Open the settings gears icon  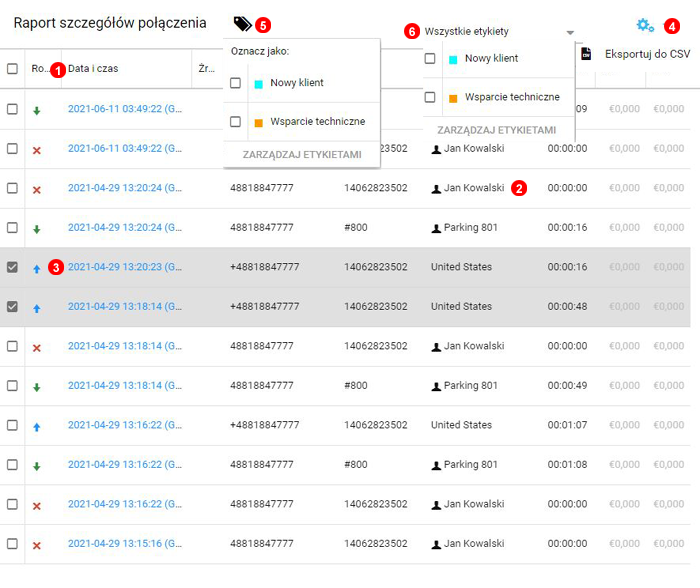pos(645,24)
